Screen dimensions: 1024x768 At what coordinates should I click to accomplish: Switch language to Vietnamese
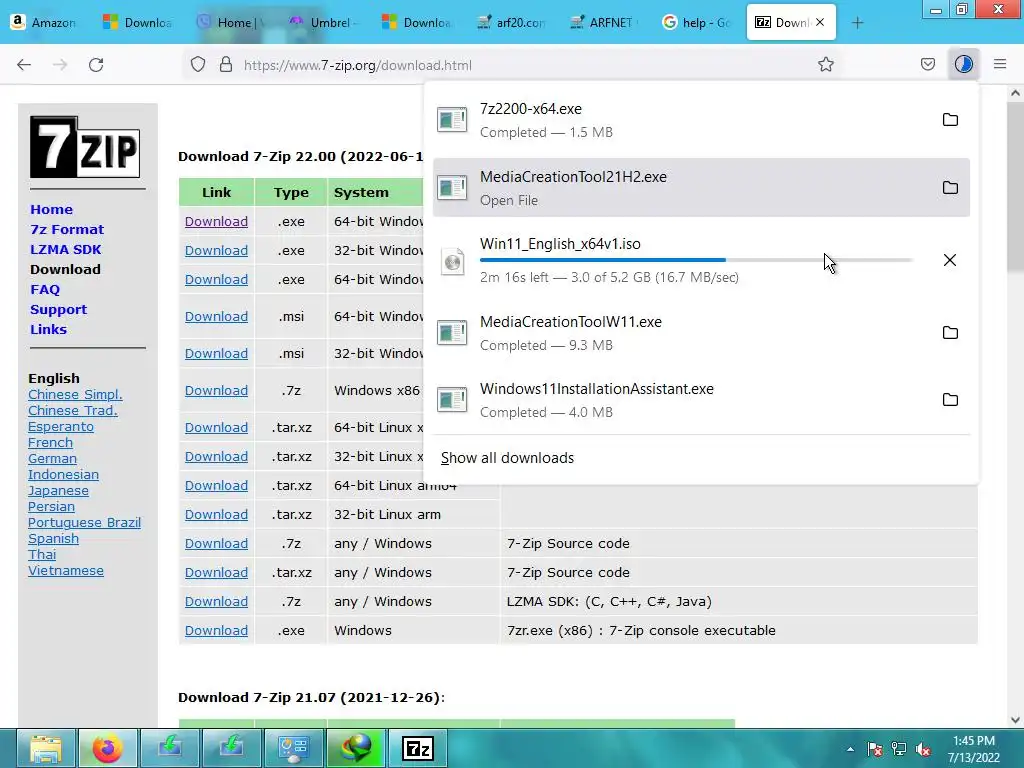(66, 571)
